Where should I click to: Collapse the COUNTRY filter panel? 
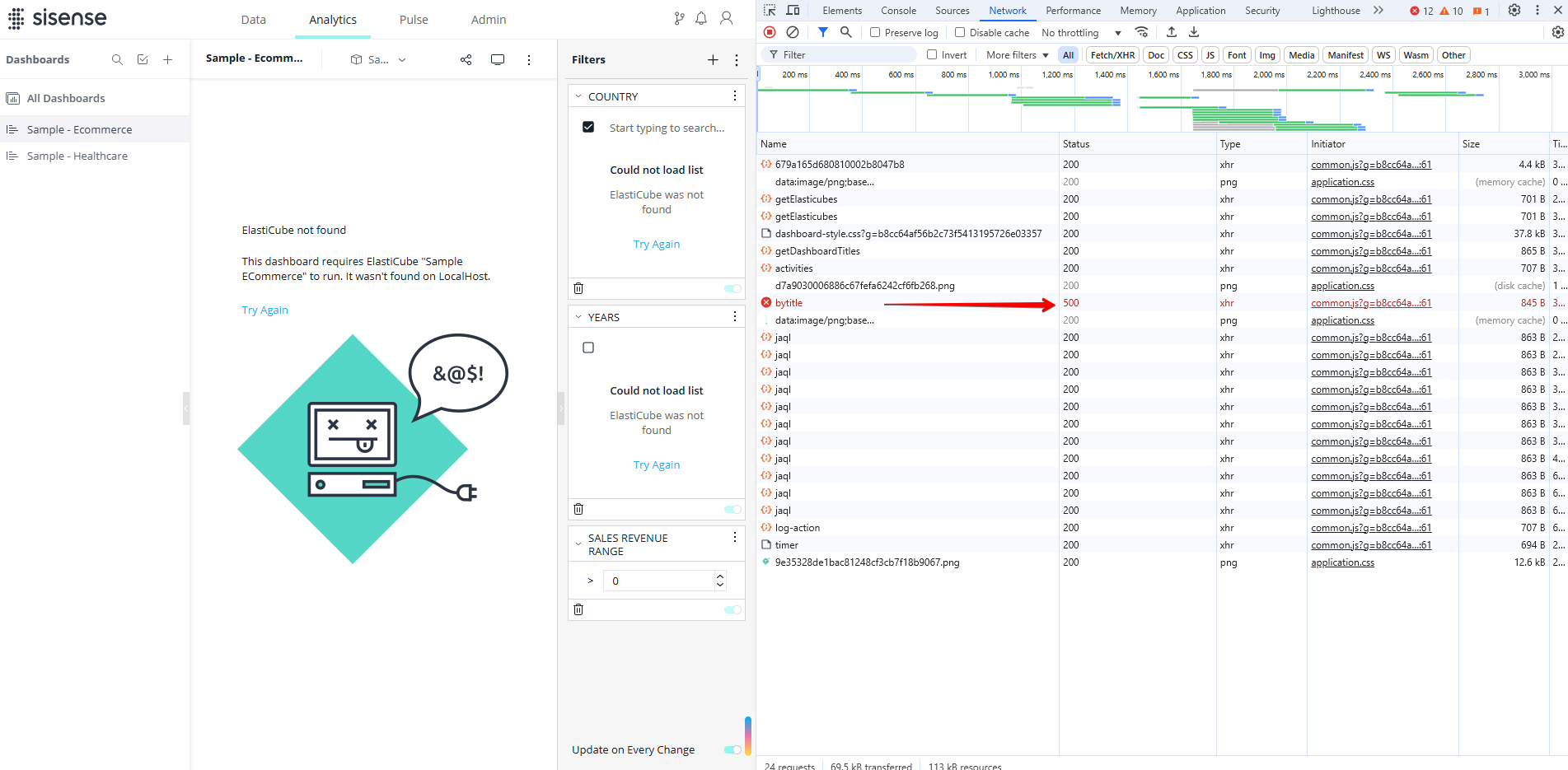tap(578, 96)
